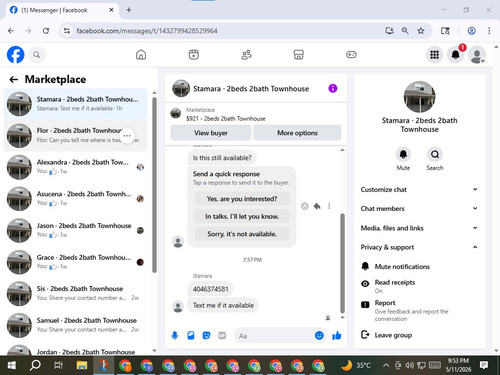The height and width of the screenshot is (375, 500).
Task: Open Windows taskbar search
Action: (x=35, y=365)
